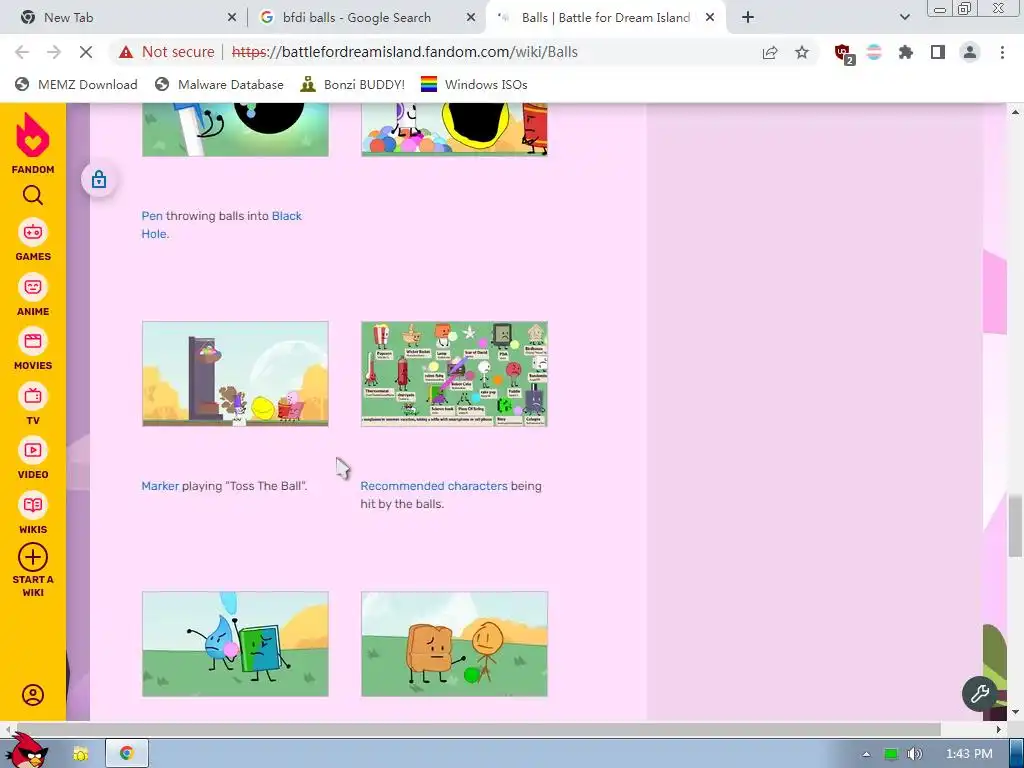Open the Chrome taskbar button
Viewport: 1024px width, 768px height.
(127, 754)
